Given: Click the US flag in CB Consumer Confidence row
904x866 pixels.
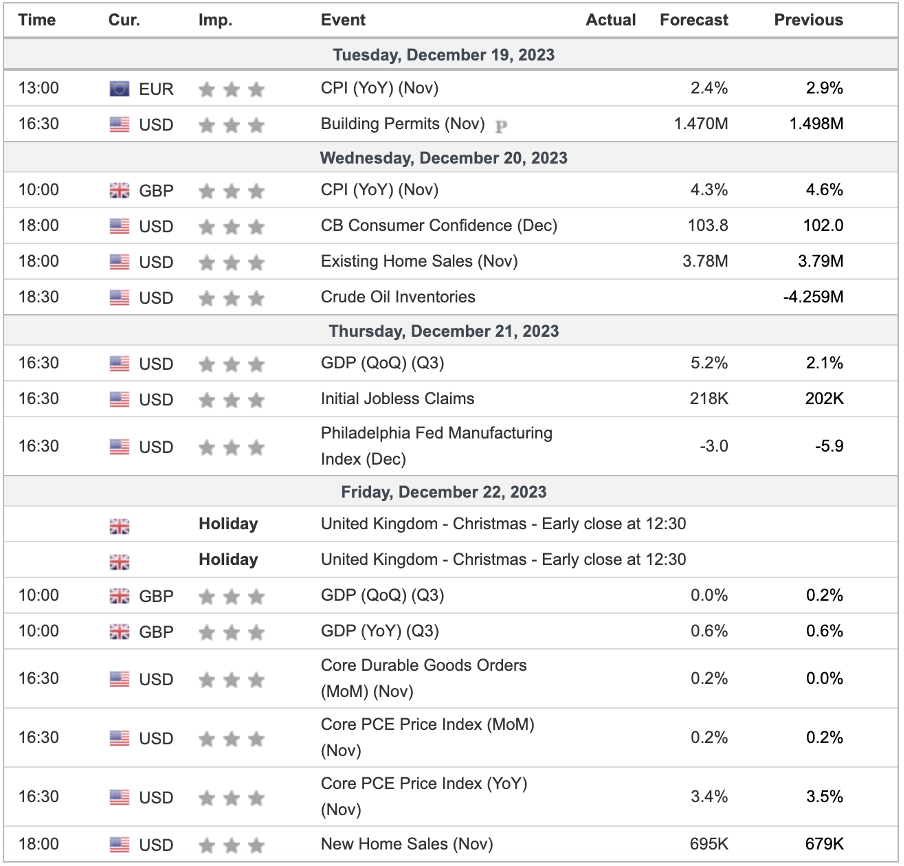Looking at the screenshot, I should tap(119, 226).
